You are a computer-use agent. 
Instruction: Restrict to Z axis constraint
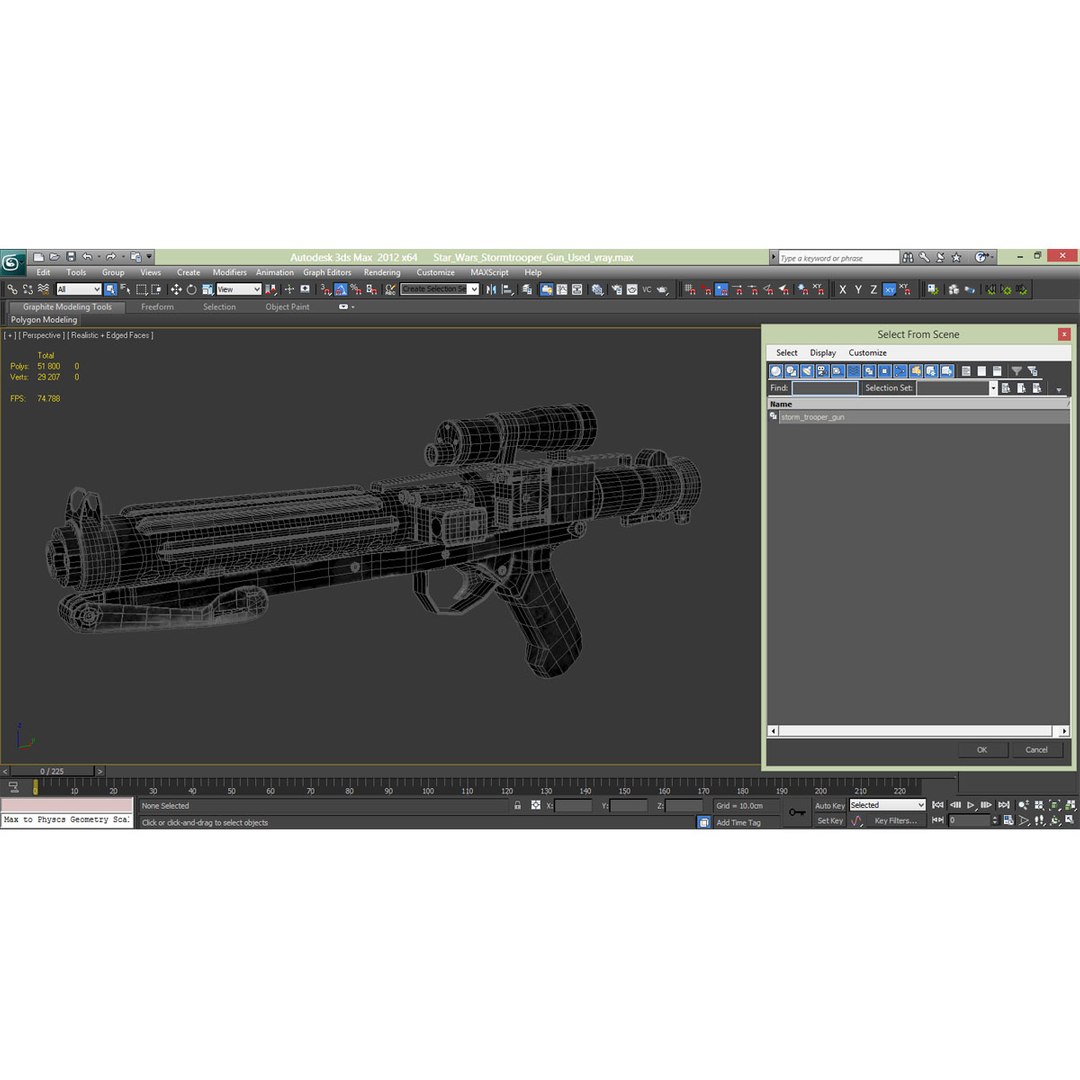(873, 289)
